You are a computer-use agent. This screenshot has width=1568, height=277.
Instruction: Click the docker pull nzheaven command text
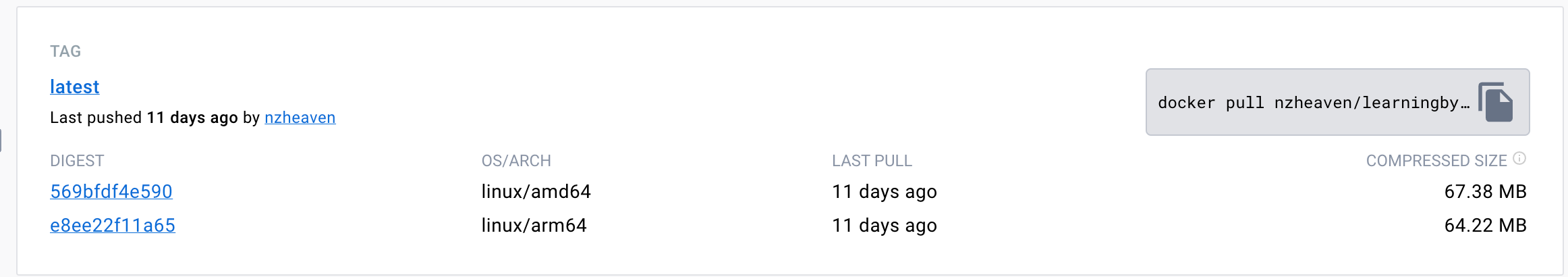point(1313,103)
